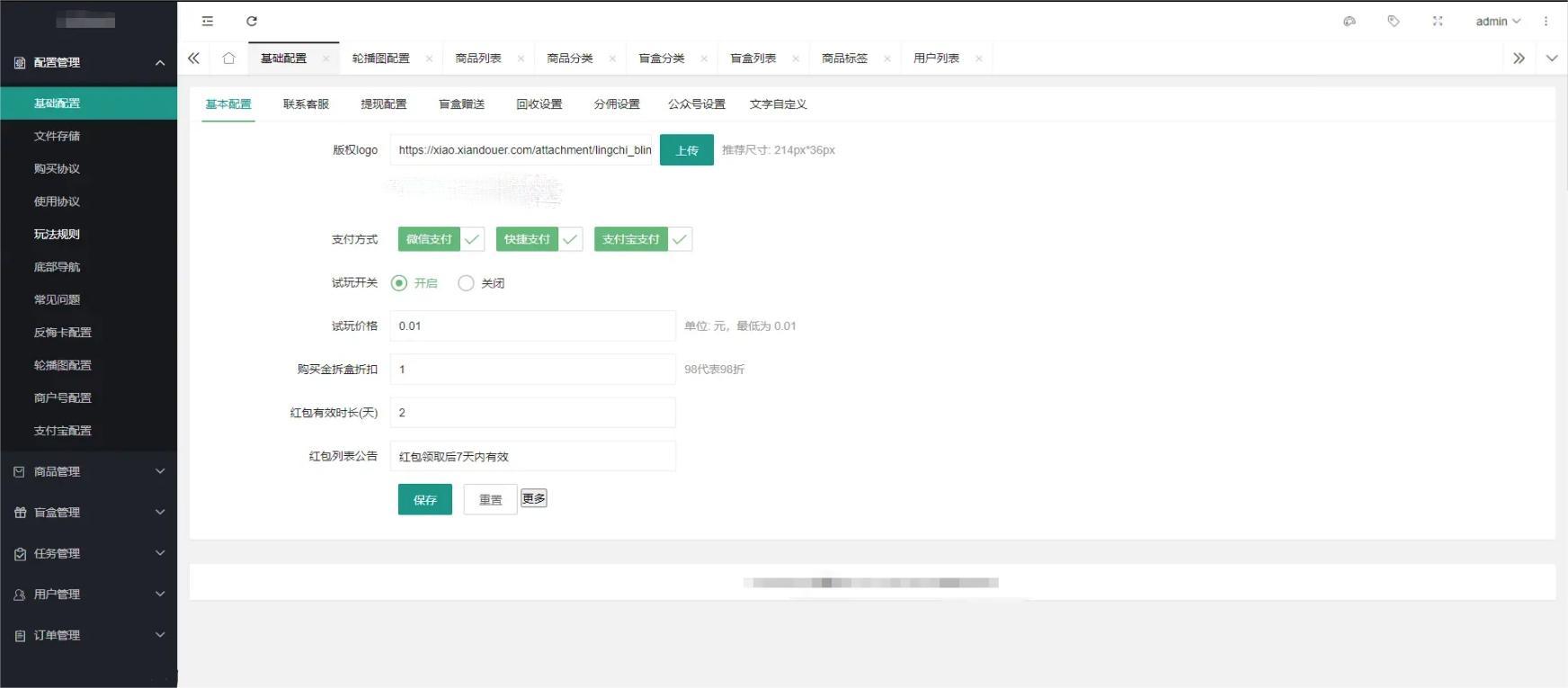Switch to 回收设置 settings tab

tap(539, 104)
